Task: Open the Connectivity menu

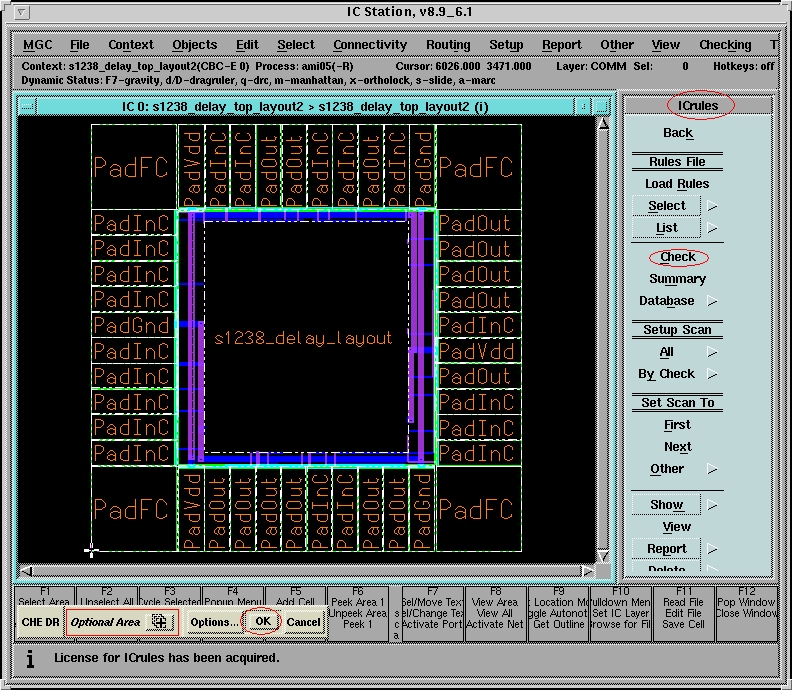Action: (370, 45)
